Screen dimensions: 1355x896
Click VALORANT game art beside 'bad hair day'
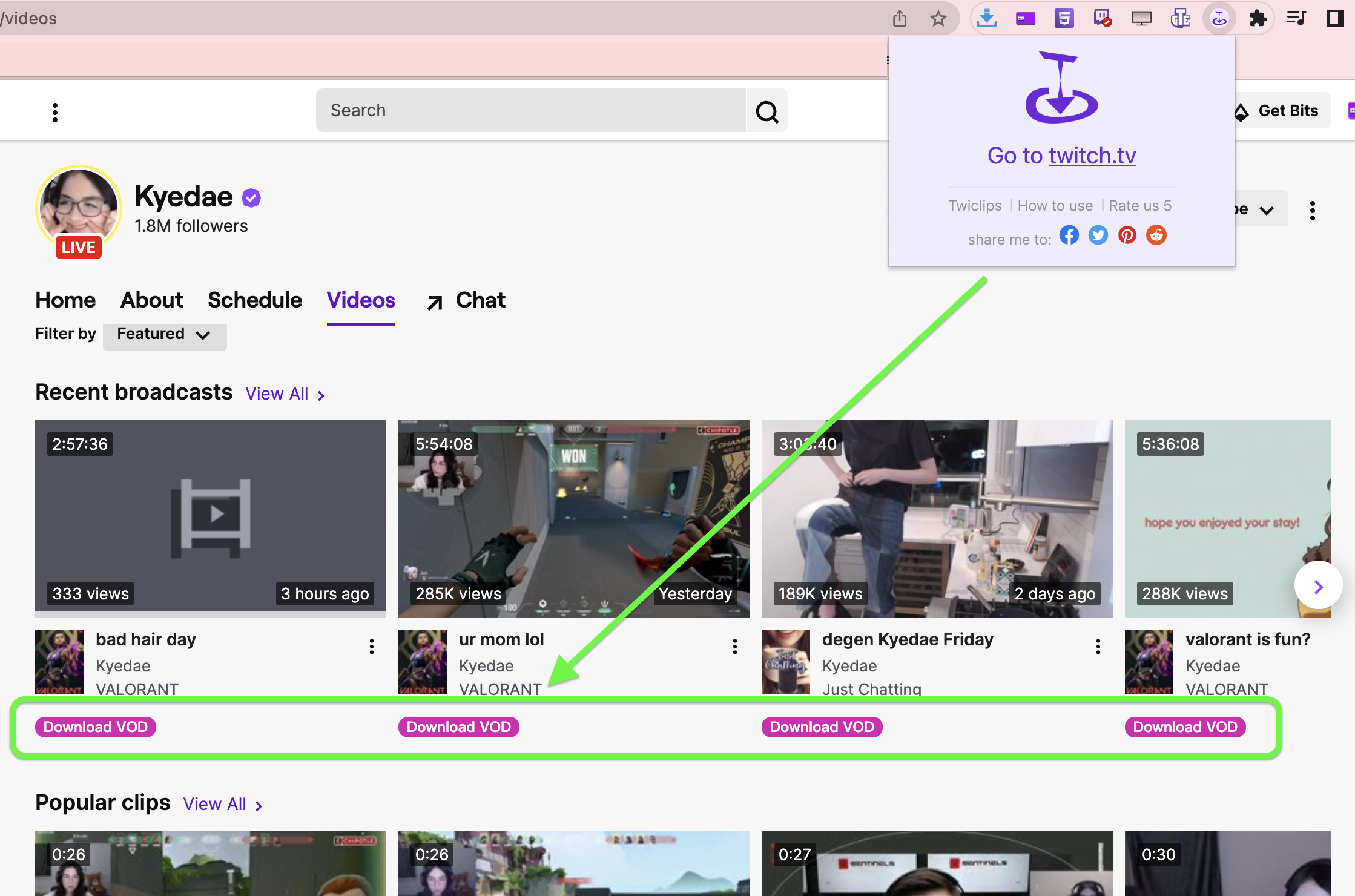coord(59,662)
